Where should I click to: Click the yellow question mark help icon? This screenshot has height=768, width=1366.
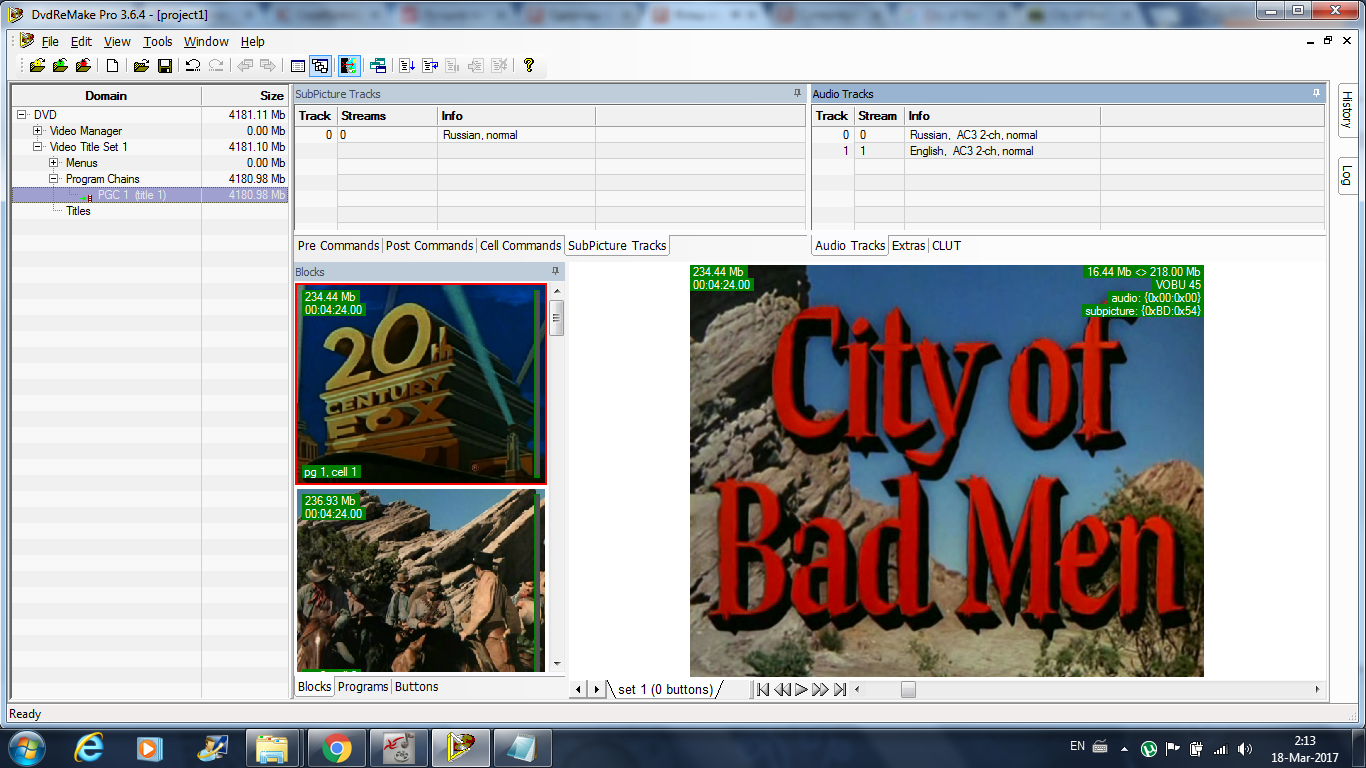529,66
